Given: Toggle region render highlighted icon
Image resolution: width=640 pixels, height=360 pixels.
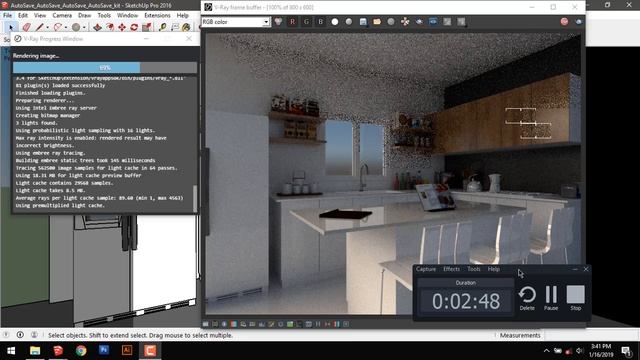Looking at the screenshot, I should [x=433, y=22].
